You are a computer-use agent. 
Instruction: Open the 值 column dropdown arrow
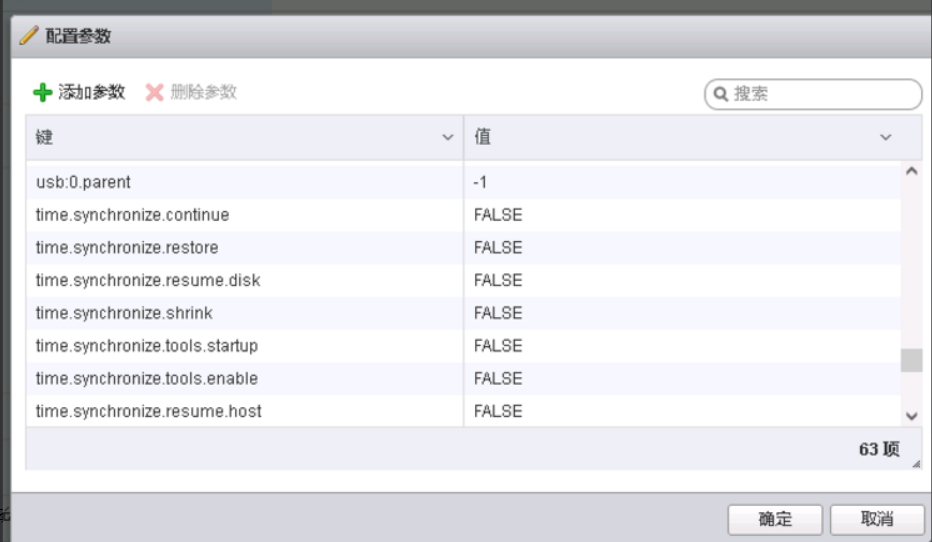tap(885, 138)
